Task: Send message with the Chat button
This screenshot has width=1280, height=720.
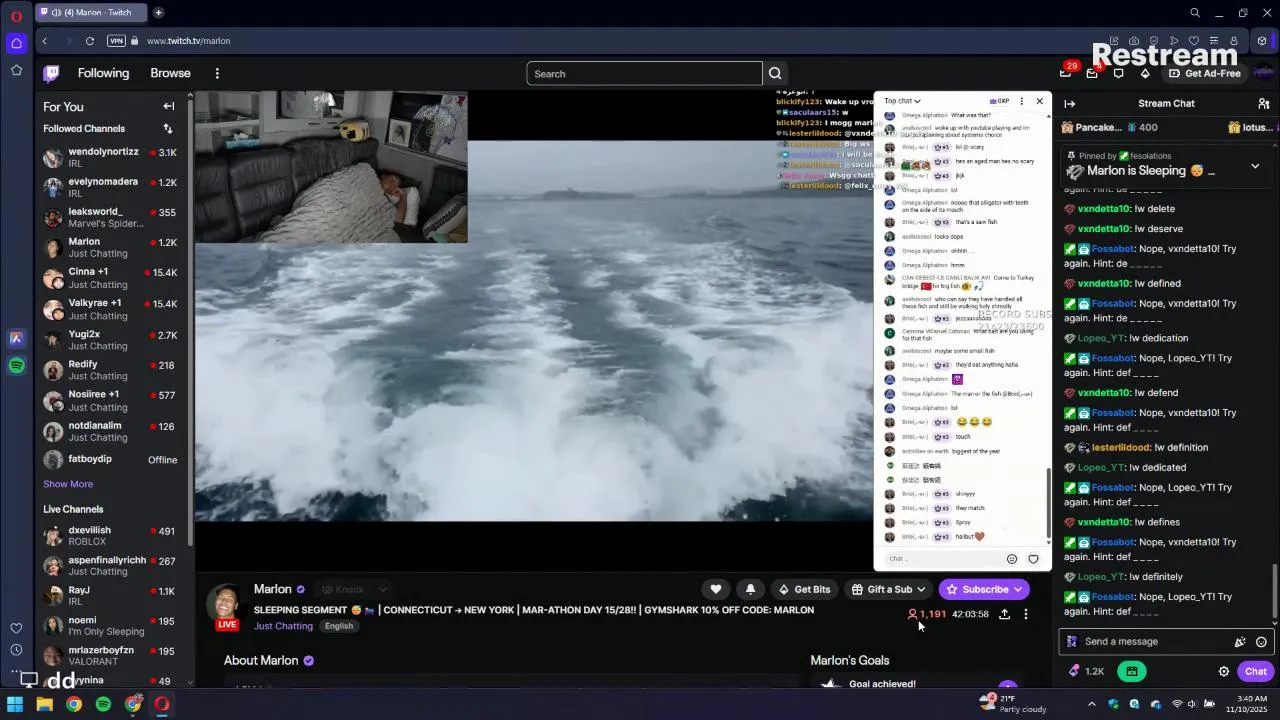Action: [x=1256, y=671]
